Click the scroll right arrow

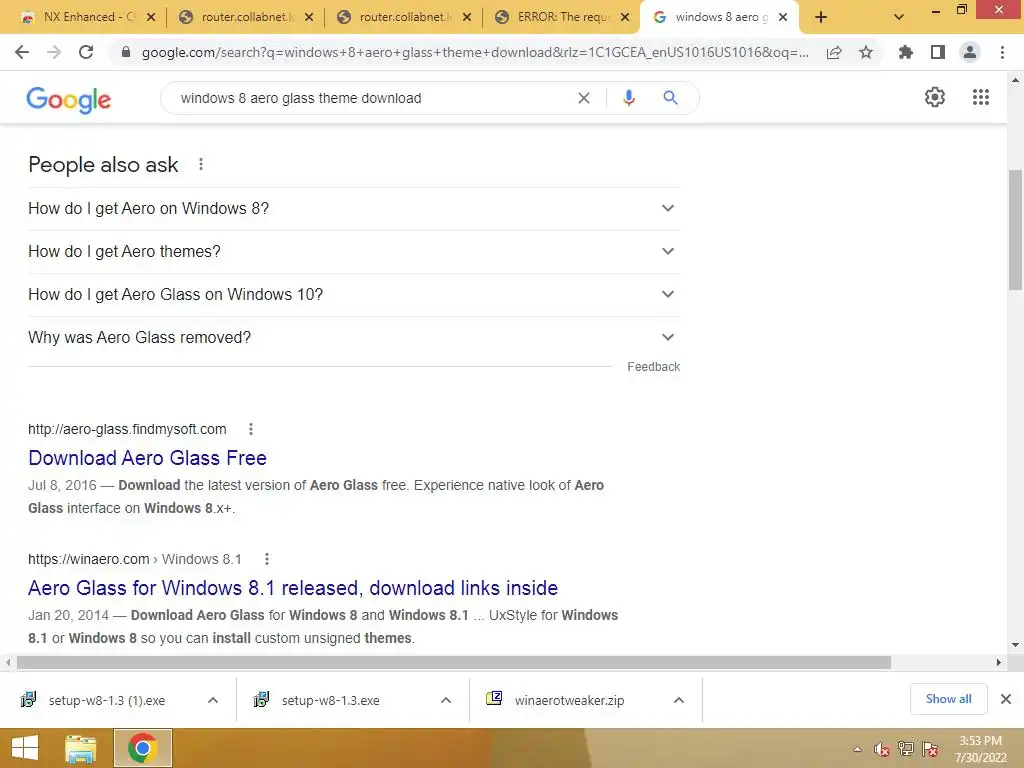pyautogui.click(x=999, y=662)
